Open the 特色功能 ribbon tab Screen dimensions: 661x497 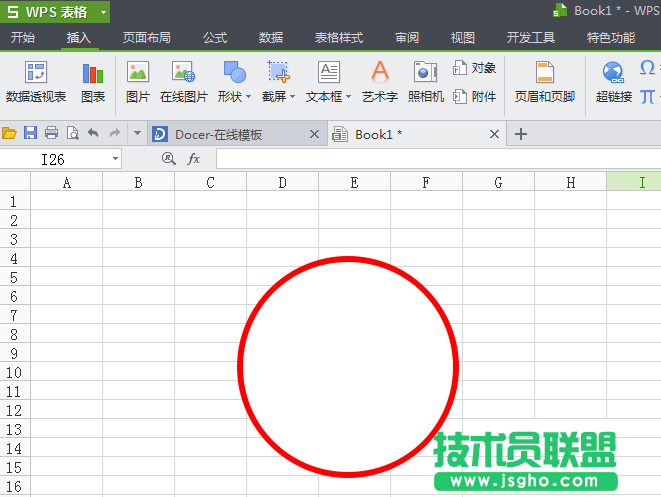click(x=611, y=38)
